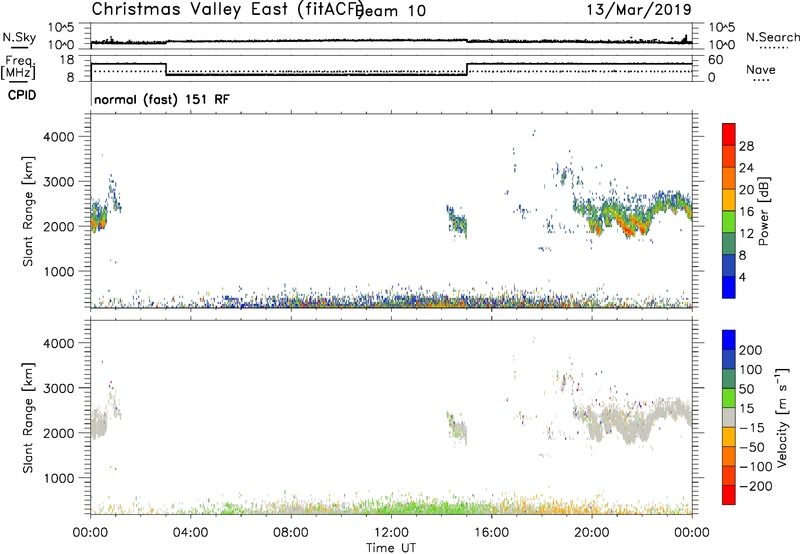Viewport: 800px width, 554px height.
Task: Click the '4000' tick of the power panel
Action: coord(58,137)
